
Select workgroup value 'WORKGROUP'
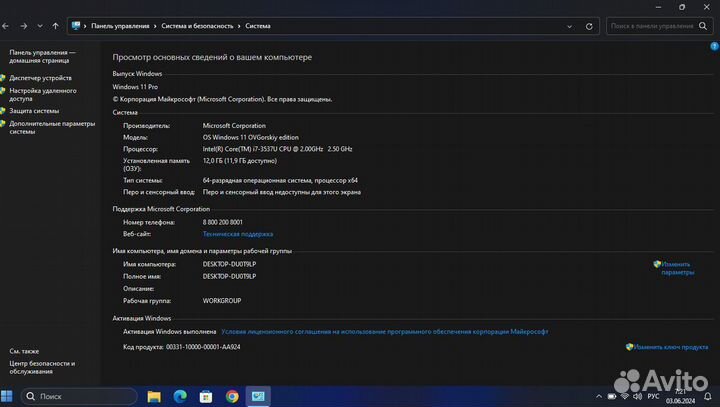222,300
